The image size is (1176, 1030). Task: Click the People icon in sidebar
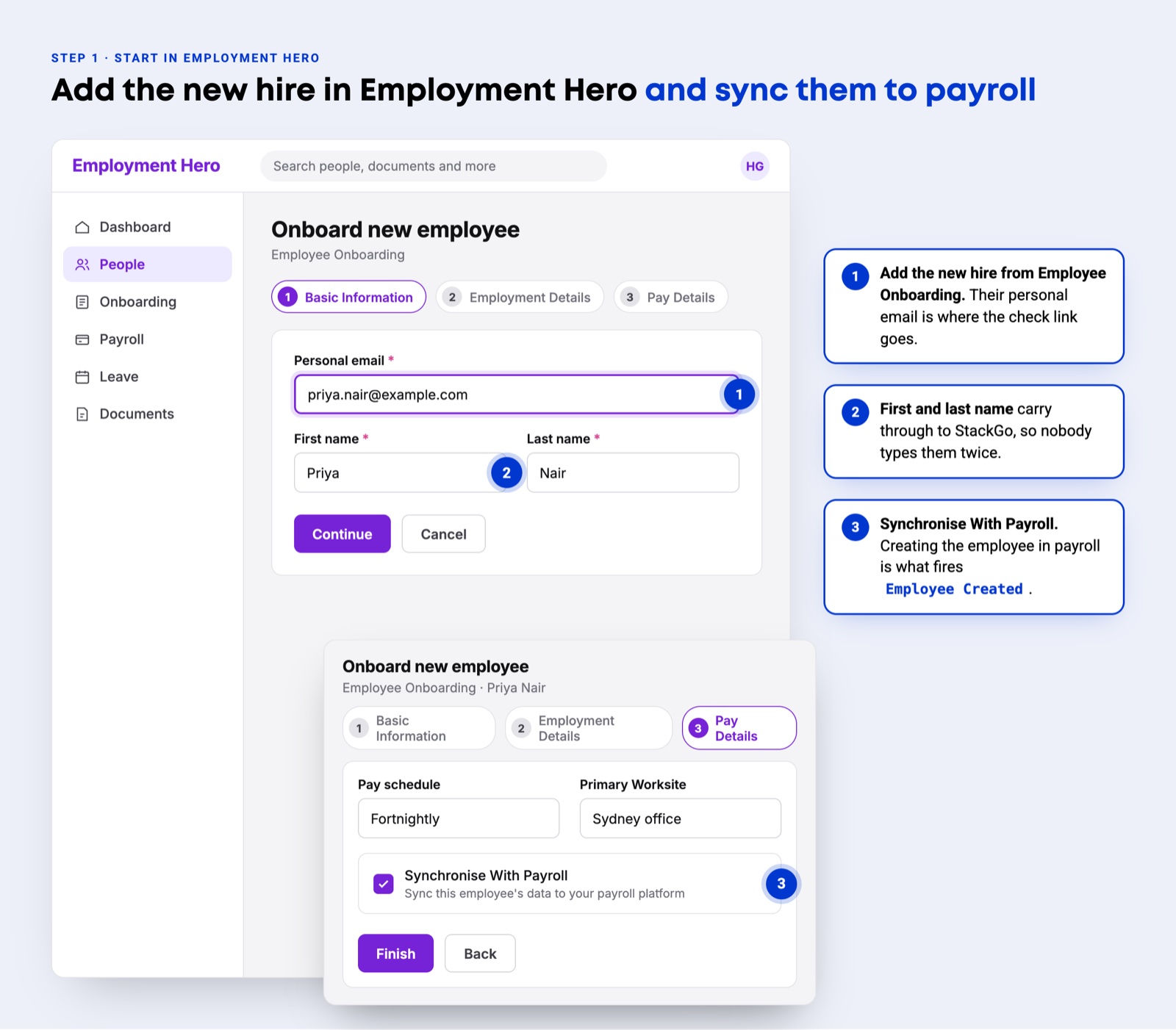coord(82,264)
